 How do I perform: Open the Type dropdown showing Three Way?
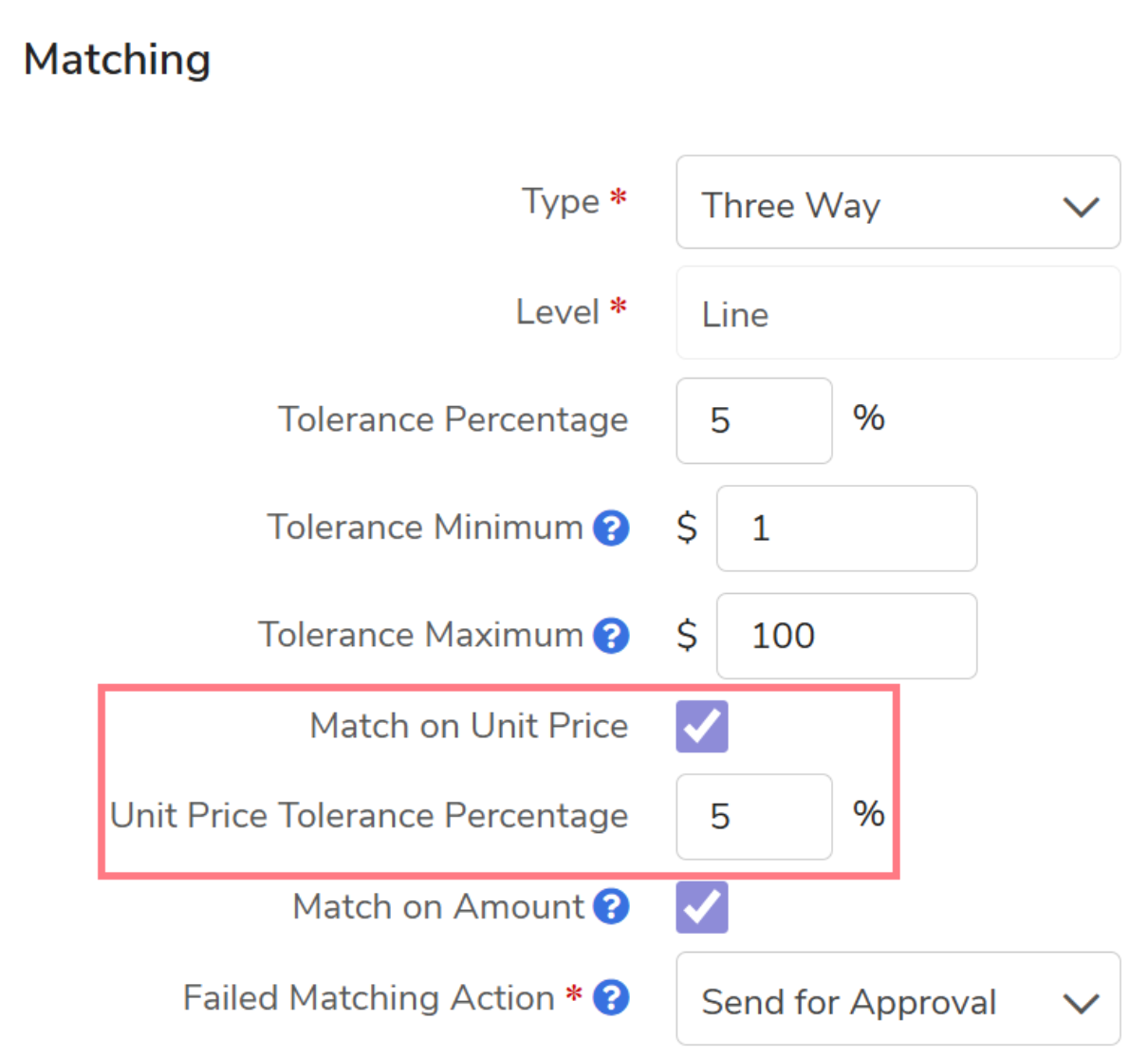[x=898, y=203]
